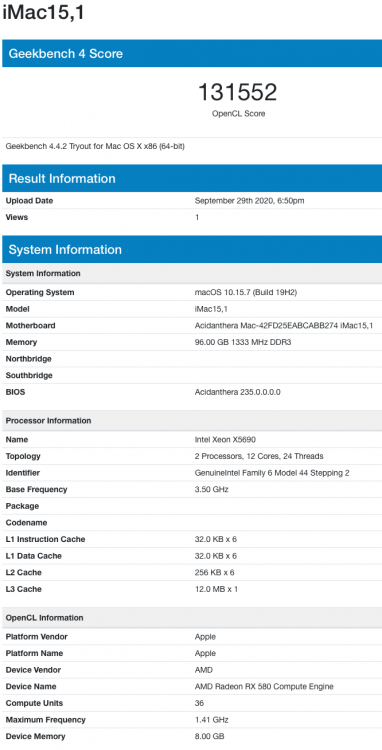Click the Model row label
This screenshot has width=382, height=750.
coord(17,309)
